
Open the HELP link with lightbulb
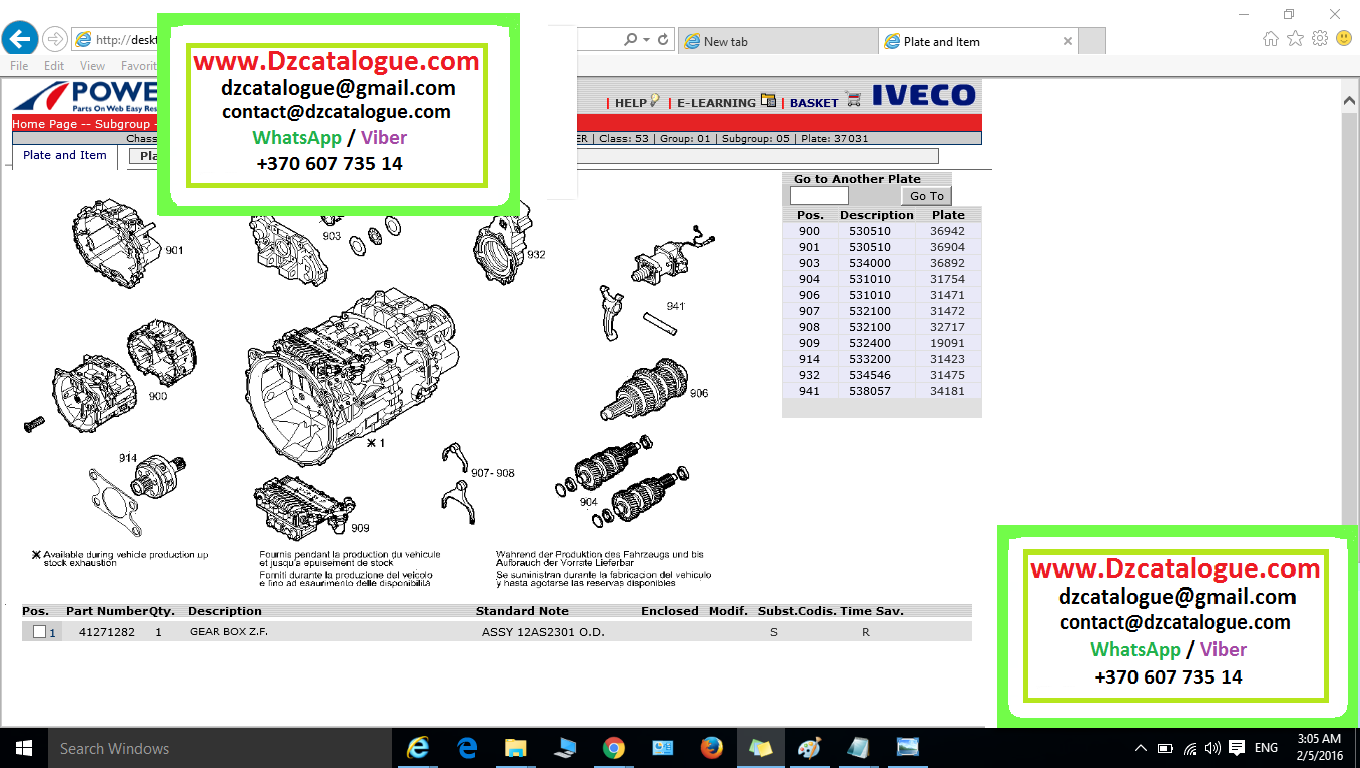pyautogui.click(x=637, y=102)
